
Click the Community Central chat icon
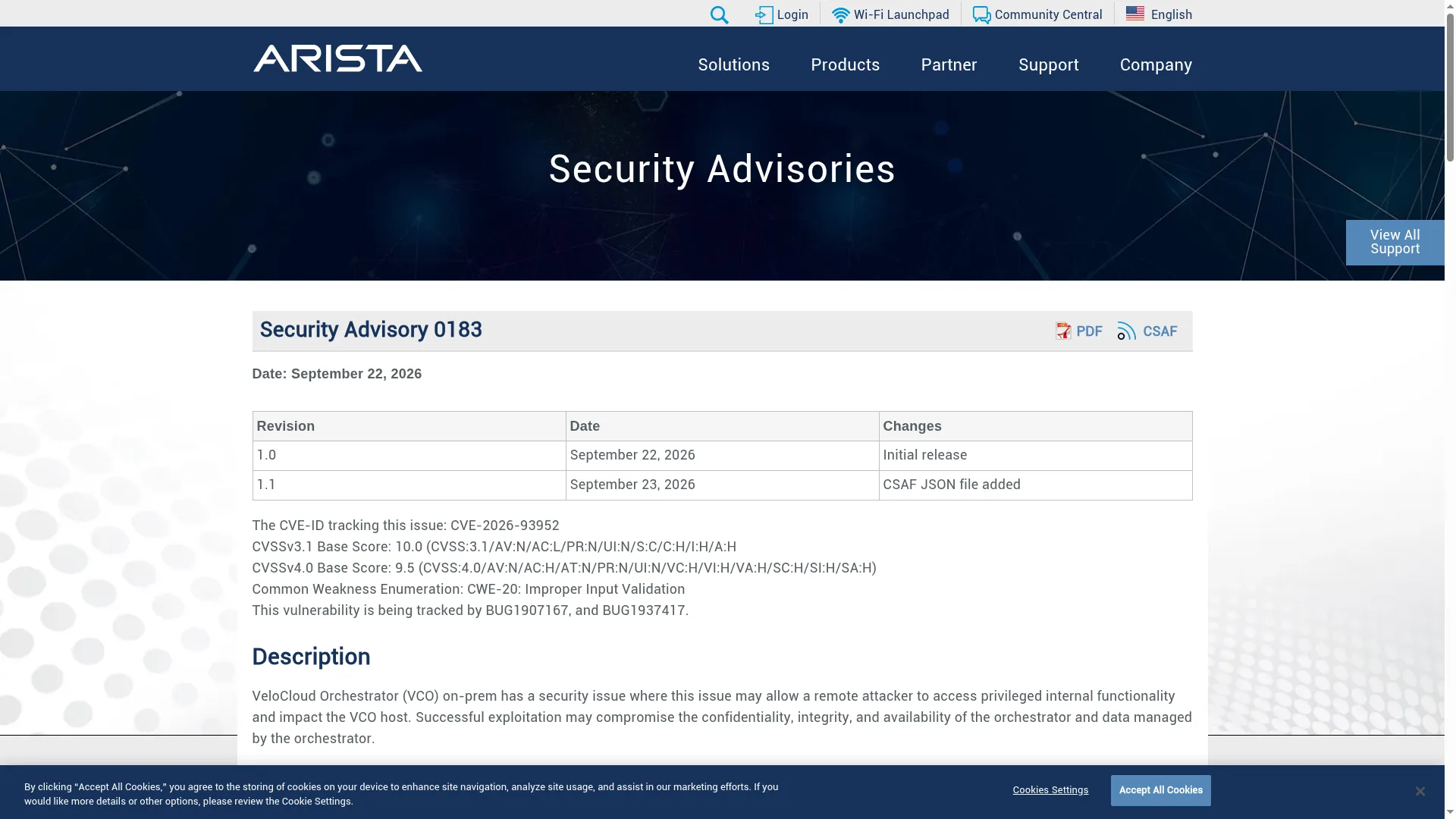(x=981, y=15)
